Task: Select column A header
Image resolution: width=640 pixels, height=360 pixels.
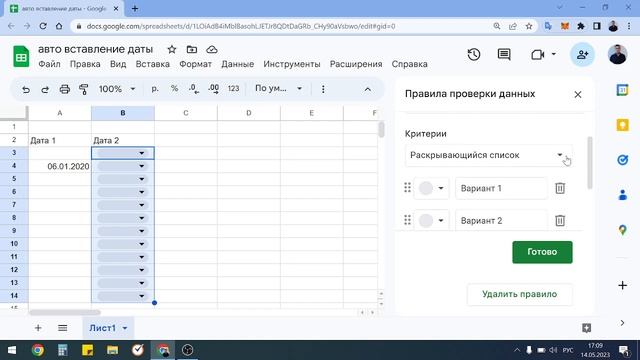Action: pos(60,113)
